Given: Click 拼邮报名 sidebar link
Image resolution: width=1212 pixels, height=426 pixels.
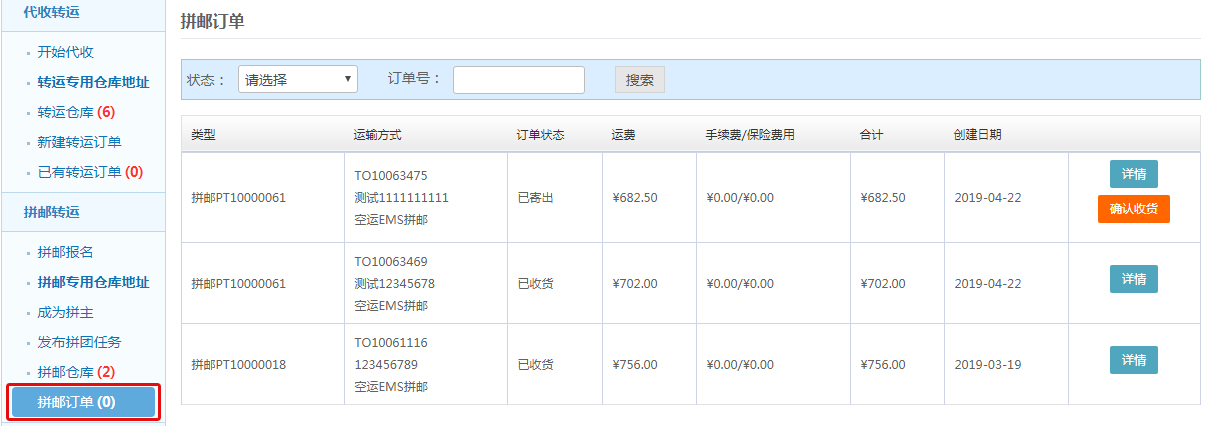Looking at the screenshot, I should pos(65,252).
